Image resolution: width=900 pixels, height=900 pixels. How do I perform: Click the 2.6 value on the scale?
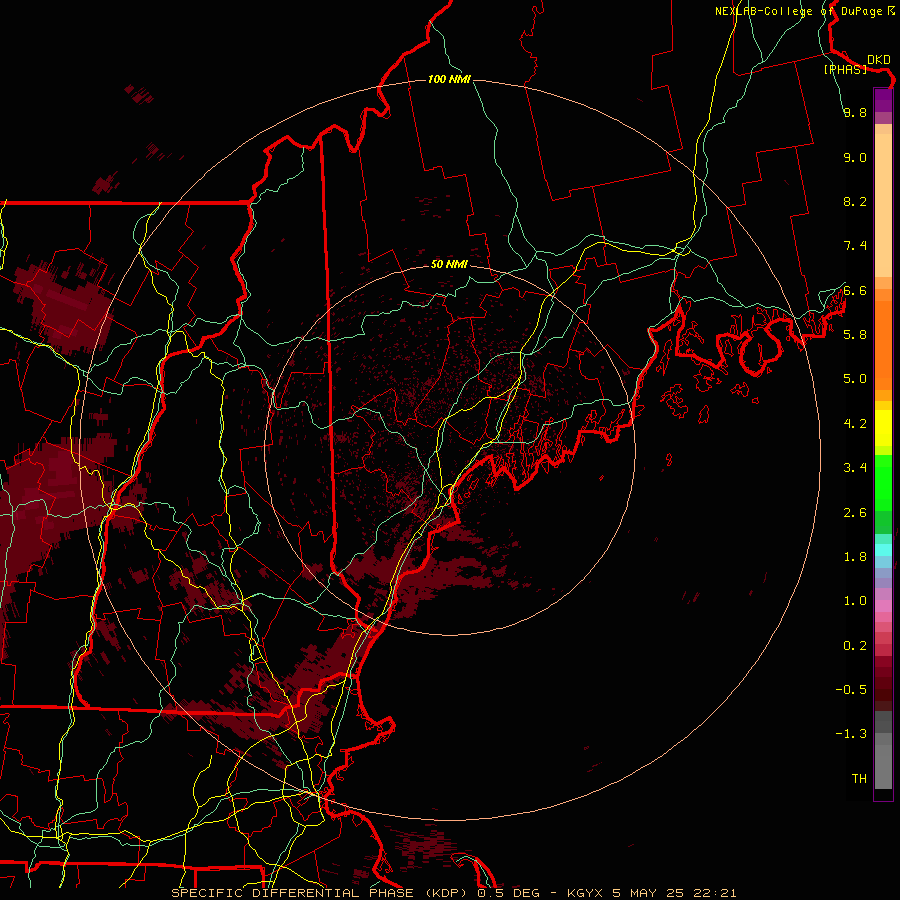point(855,513)
